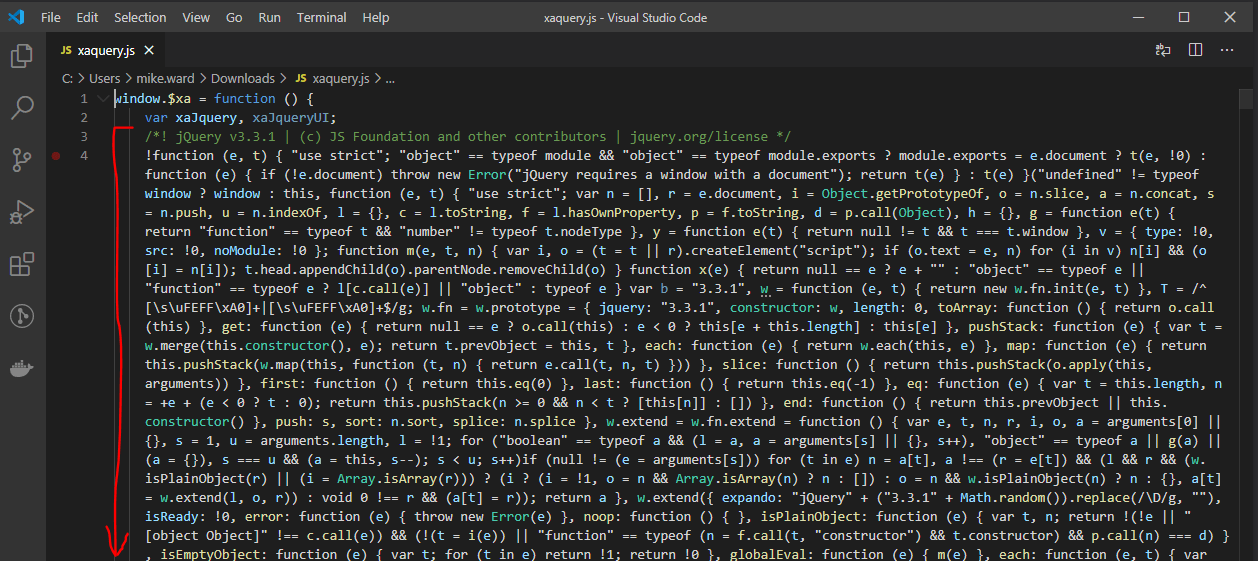
Task: Close the Visual Studio Code window
Action: click(x=1231, y=17)
